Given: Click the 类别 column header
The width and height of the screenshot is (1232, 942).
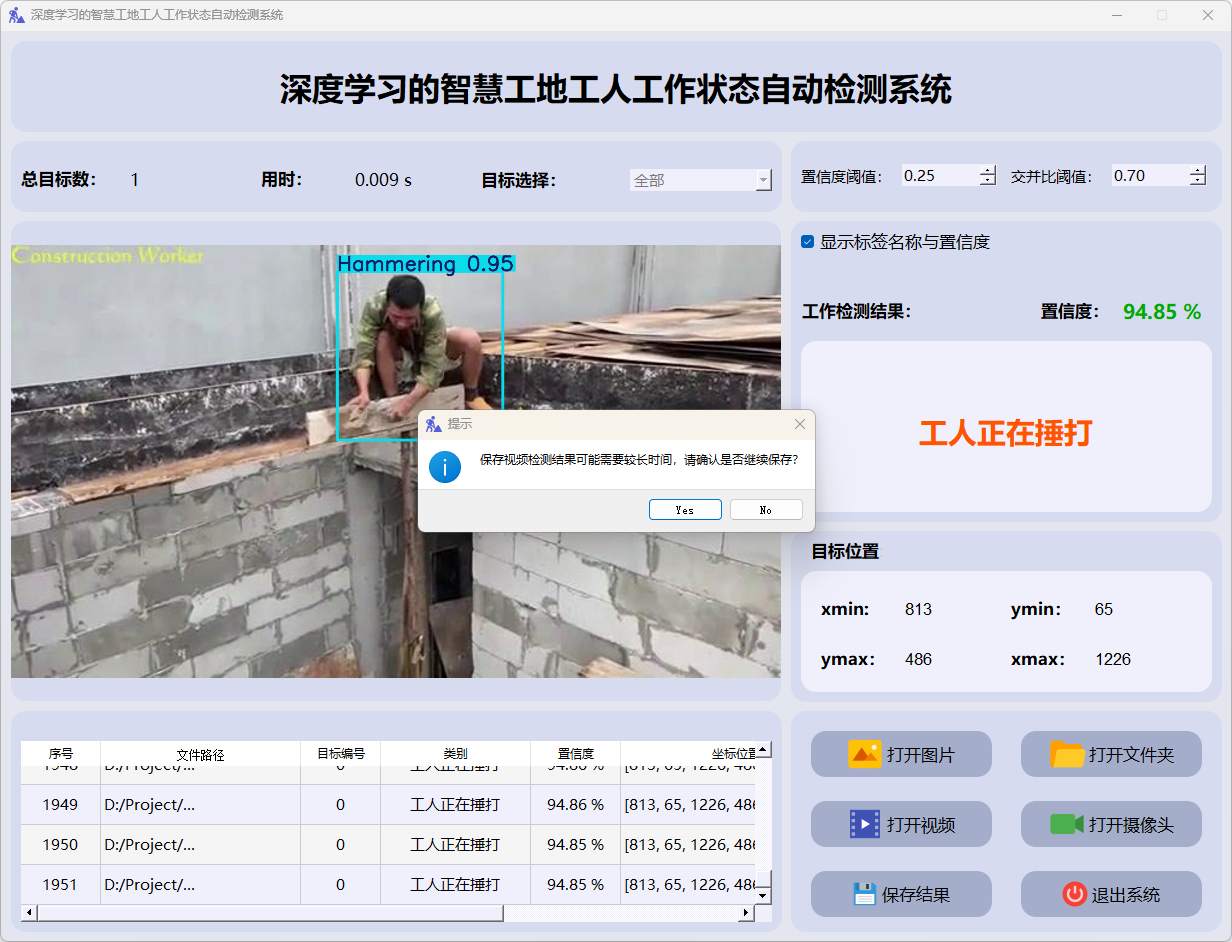Looking at the screenshot, I should pos(455,754).
